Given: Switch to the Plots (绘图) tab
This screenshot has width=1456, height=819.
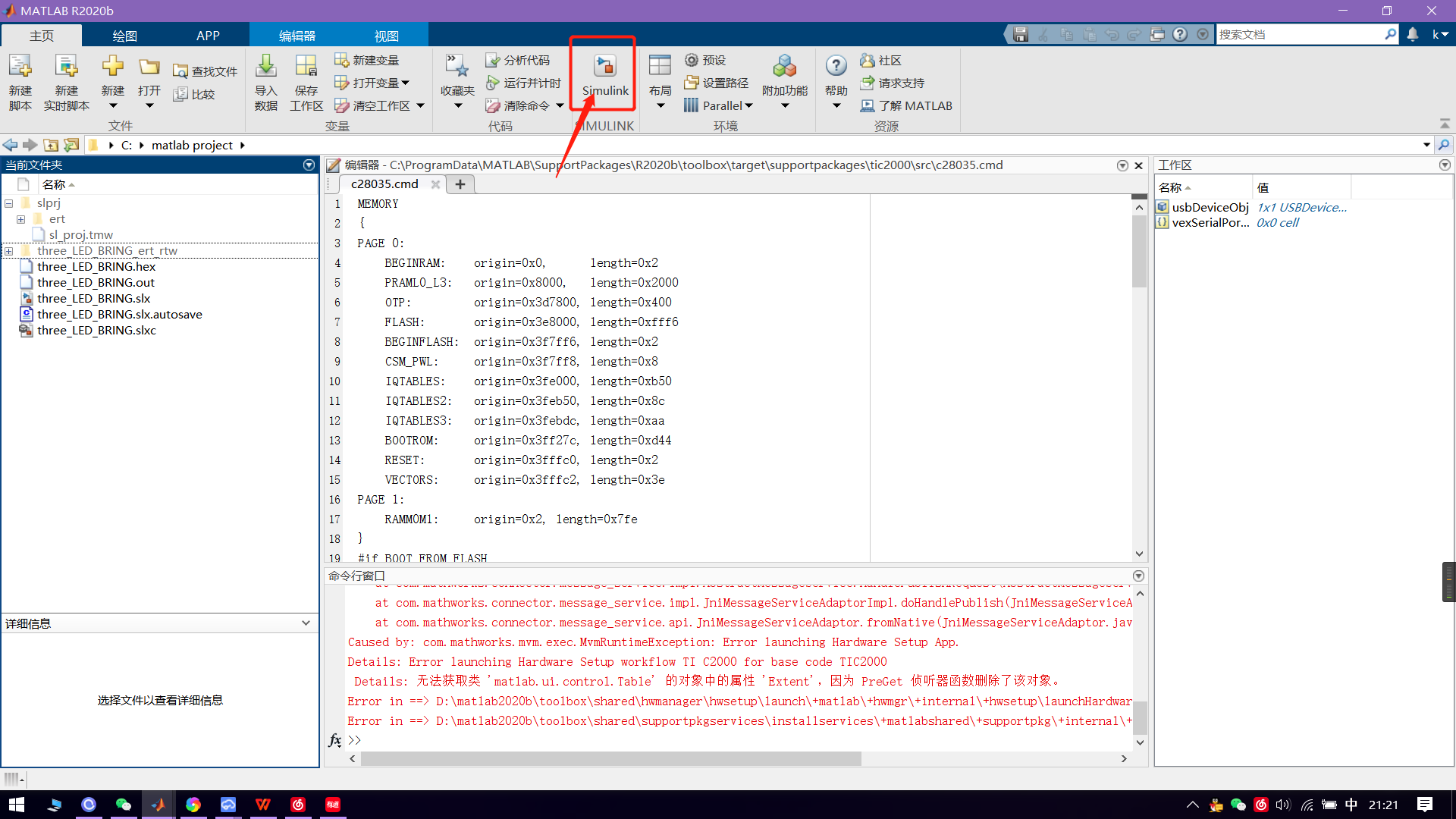Looking at the screenshot, I should pos(124,36).
